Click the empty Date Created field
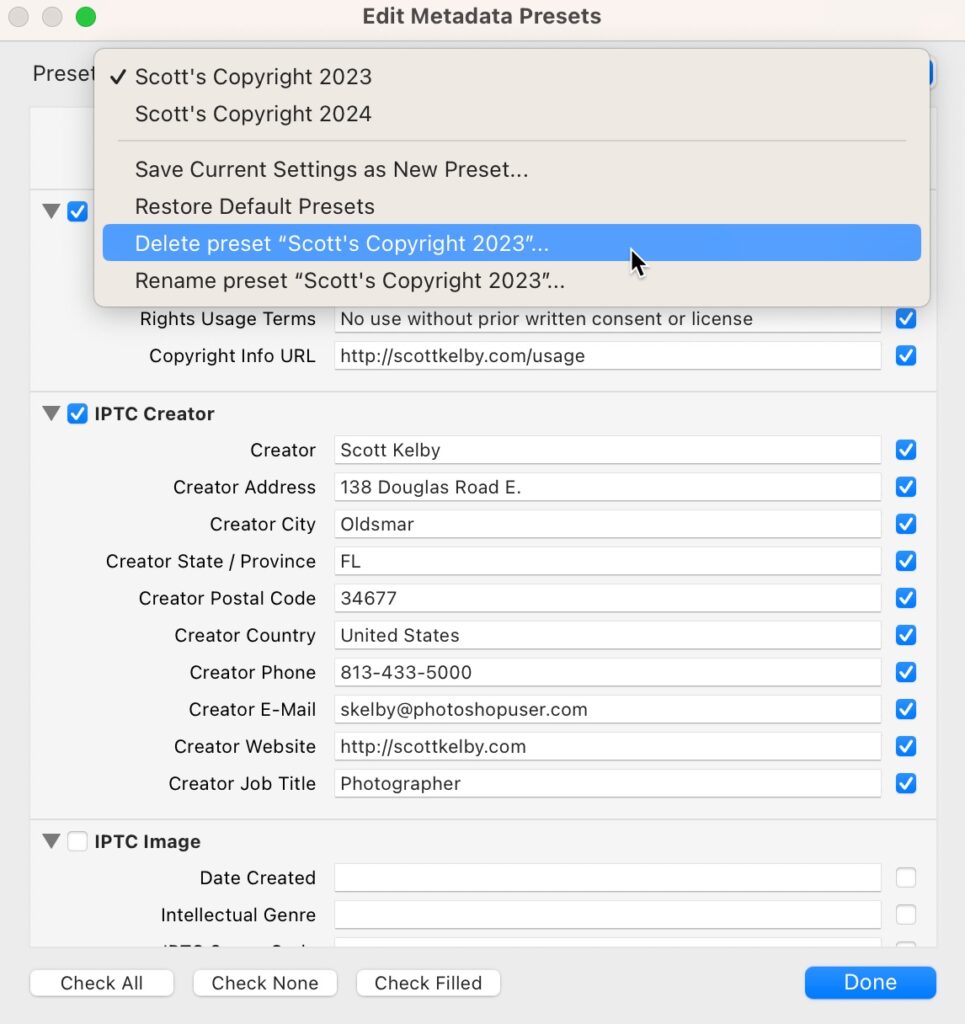Image resolution: width=965 pixels, height=1024 pixels. [608, 878]
